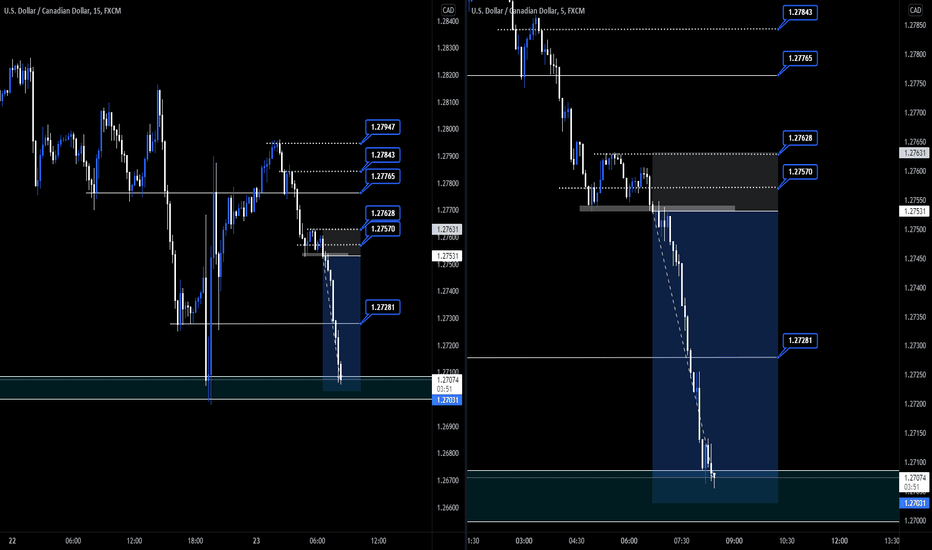Select the 1.27843 callout on the 15-minute chart

[x=383, y=155]
